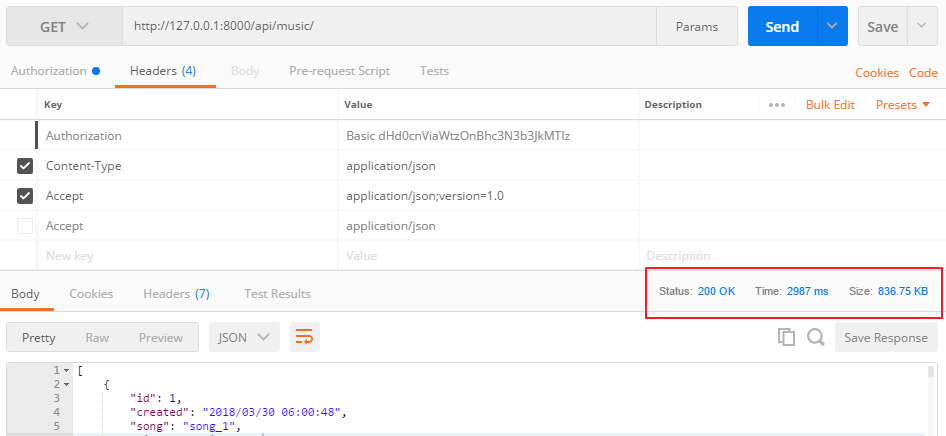Screen dimensions: 946x436
Task: Switch response view to Preview
Action: 160,338
